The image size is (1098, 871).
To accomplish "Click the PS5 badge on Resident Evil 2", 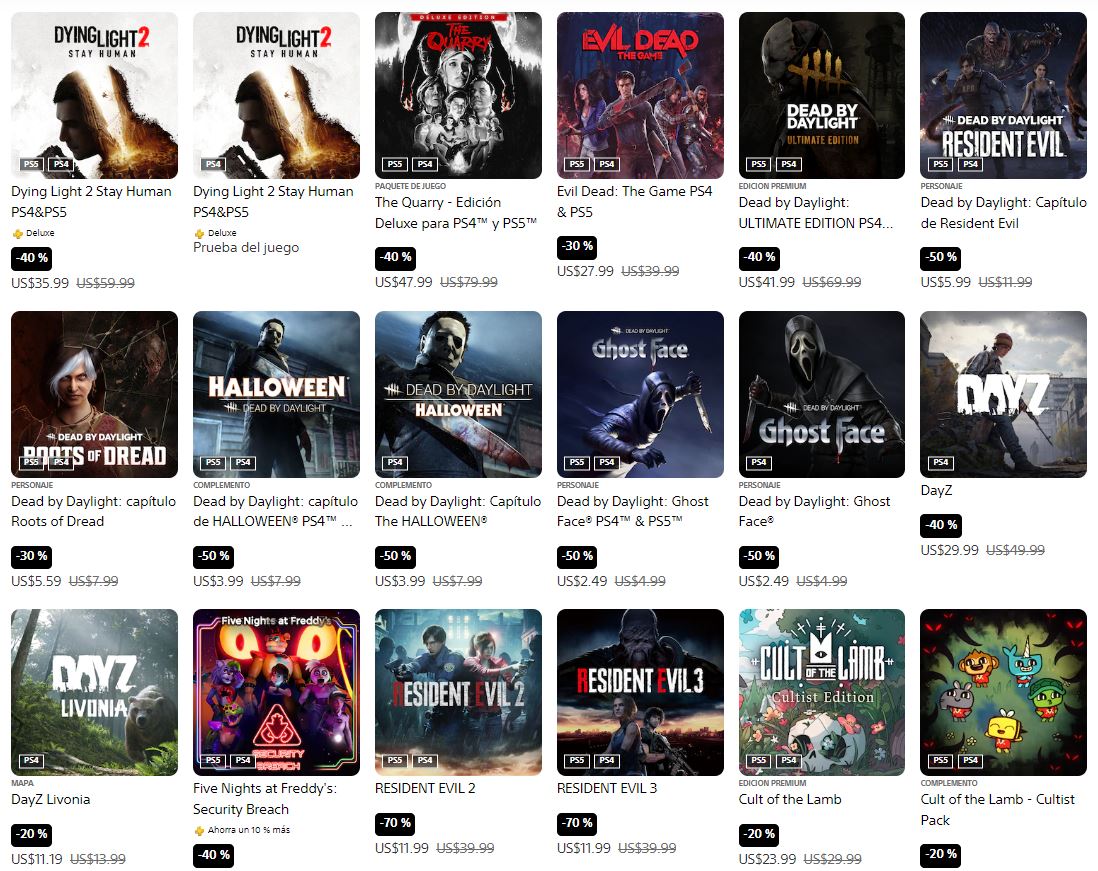I will 395,760.
